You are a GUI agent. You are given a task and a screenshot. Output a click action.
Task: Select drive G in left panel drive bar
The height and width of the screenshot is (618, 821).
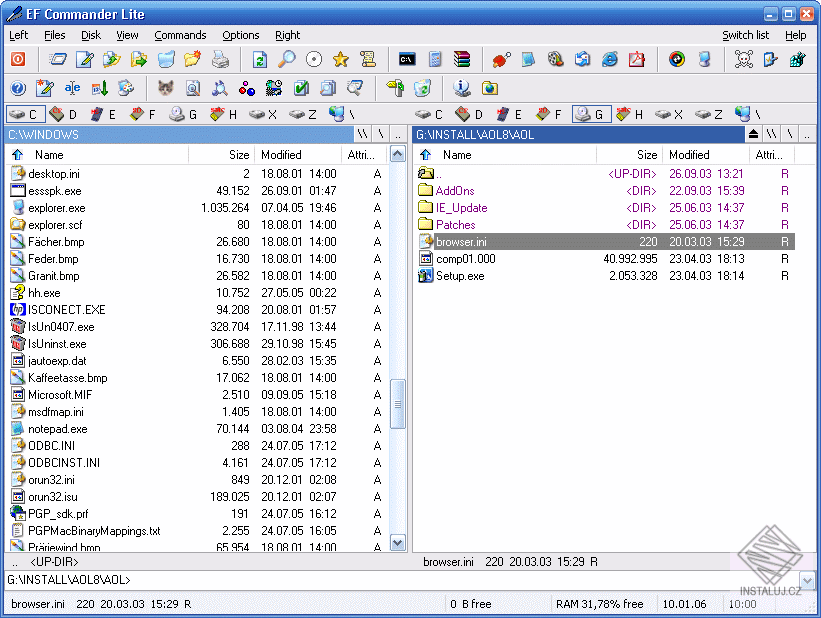(183, 114)
